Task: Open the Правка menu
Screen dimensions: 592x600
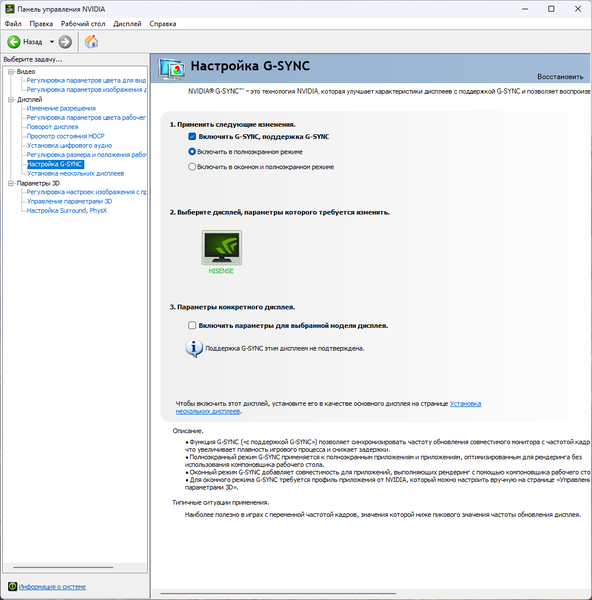Action: pos(41,24)
